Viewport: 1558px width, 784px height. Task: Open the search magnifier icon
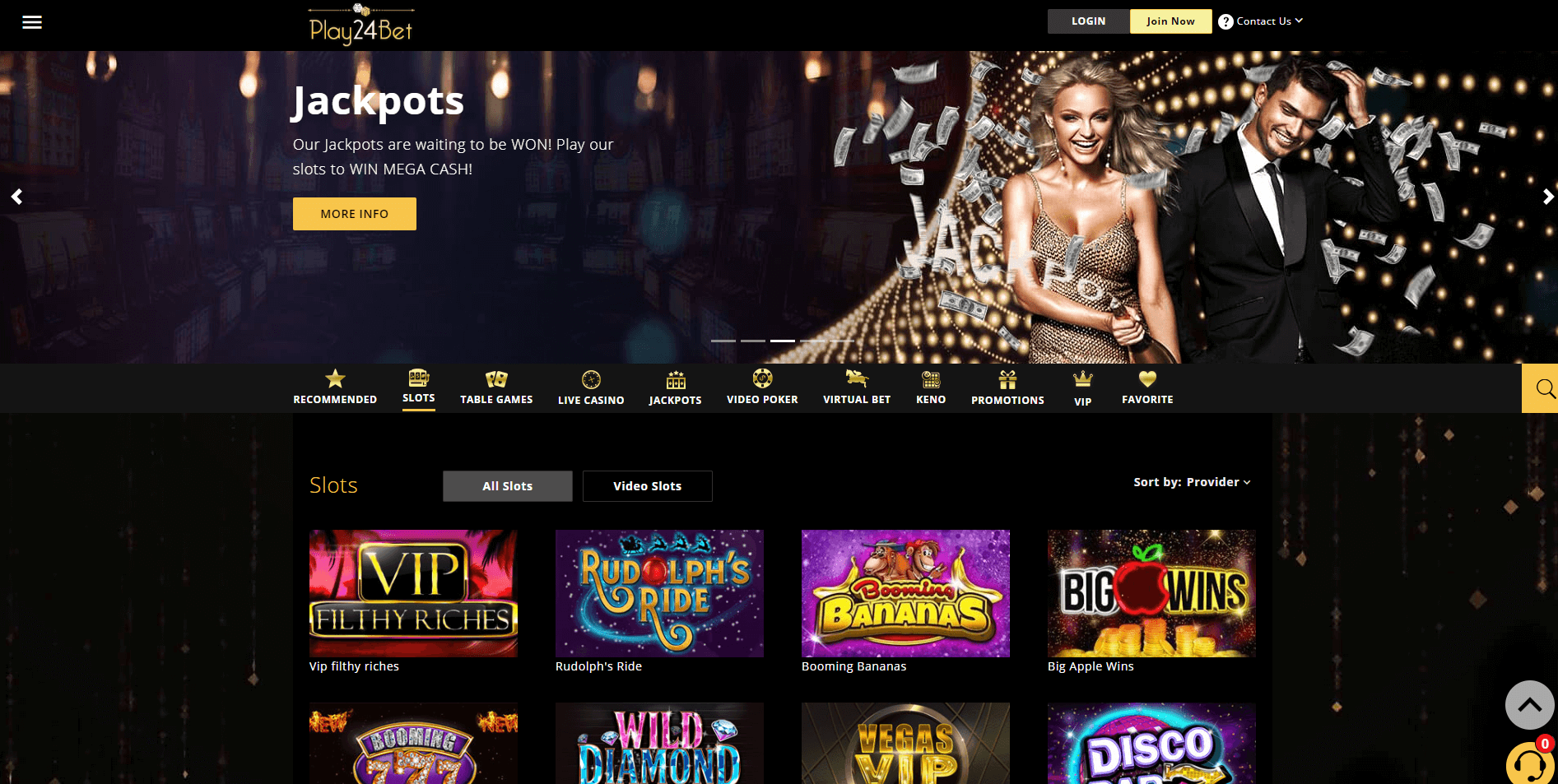[x=1541, y=388]
